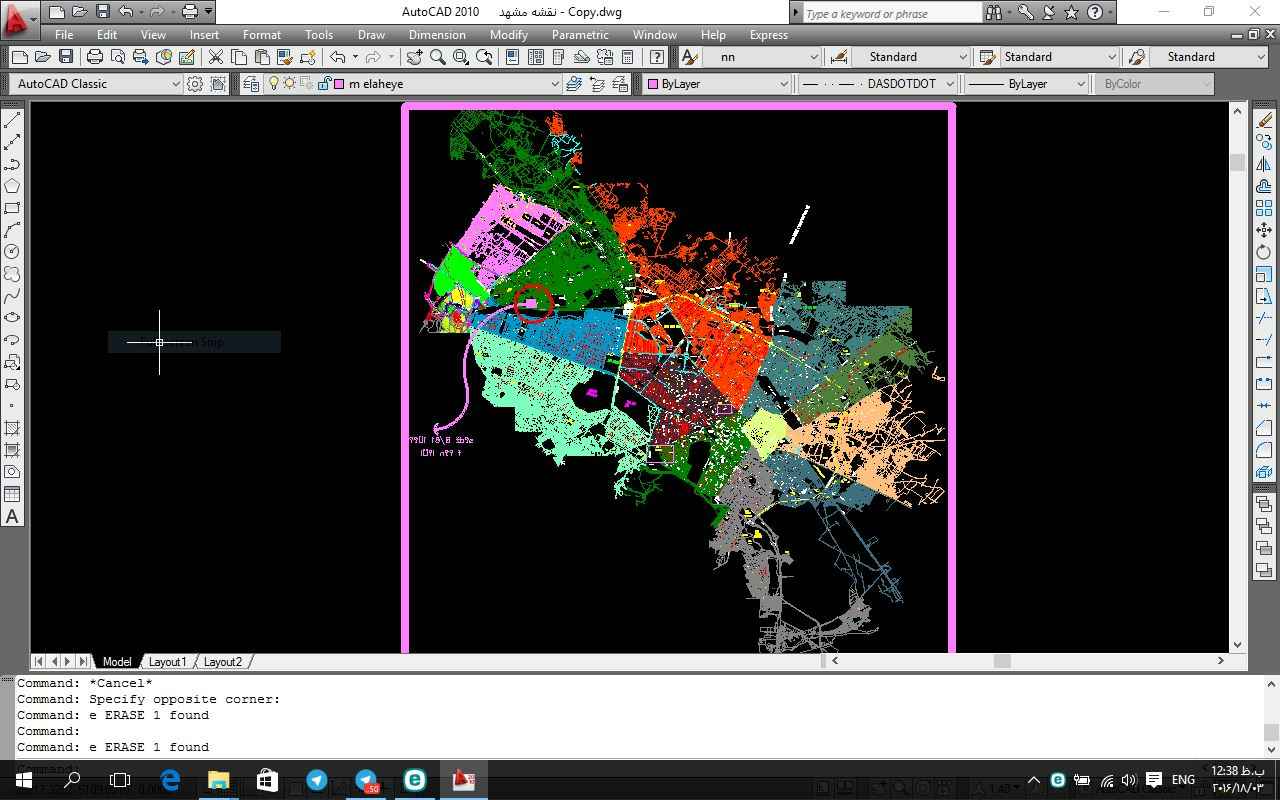Select the Move modify tool

click(x=1264, y=230)
